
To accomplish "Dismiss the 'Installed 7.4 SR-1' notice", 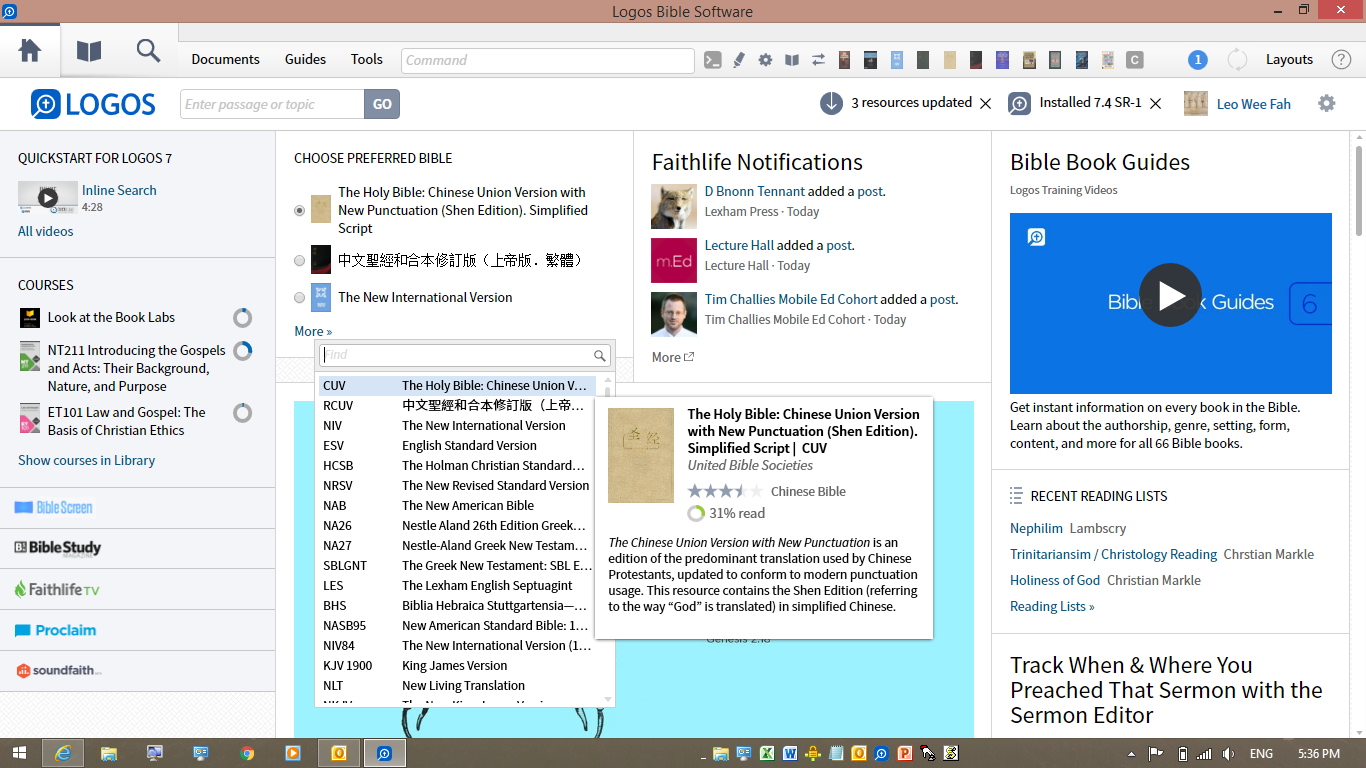I will point(1155,103).
